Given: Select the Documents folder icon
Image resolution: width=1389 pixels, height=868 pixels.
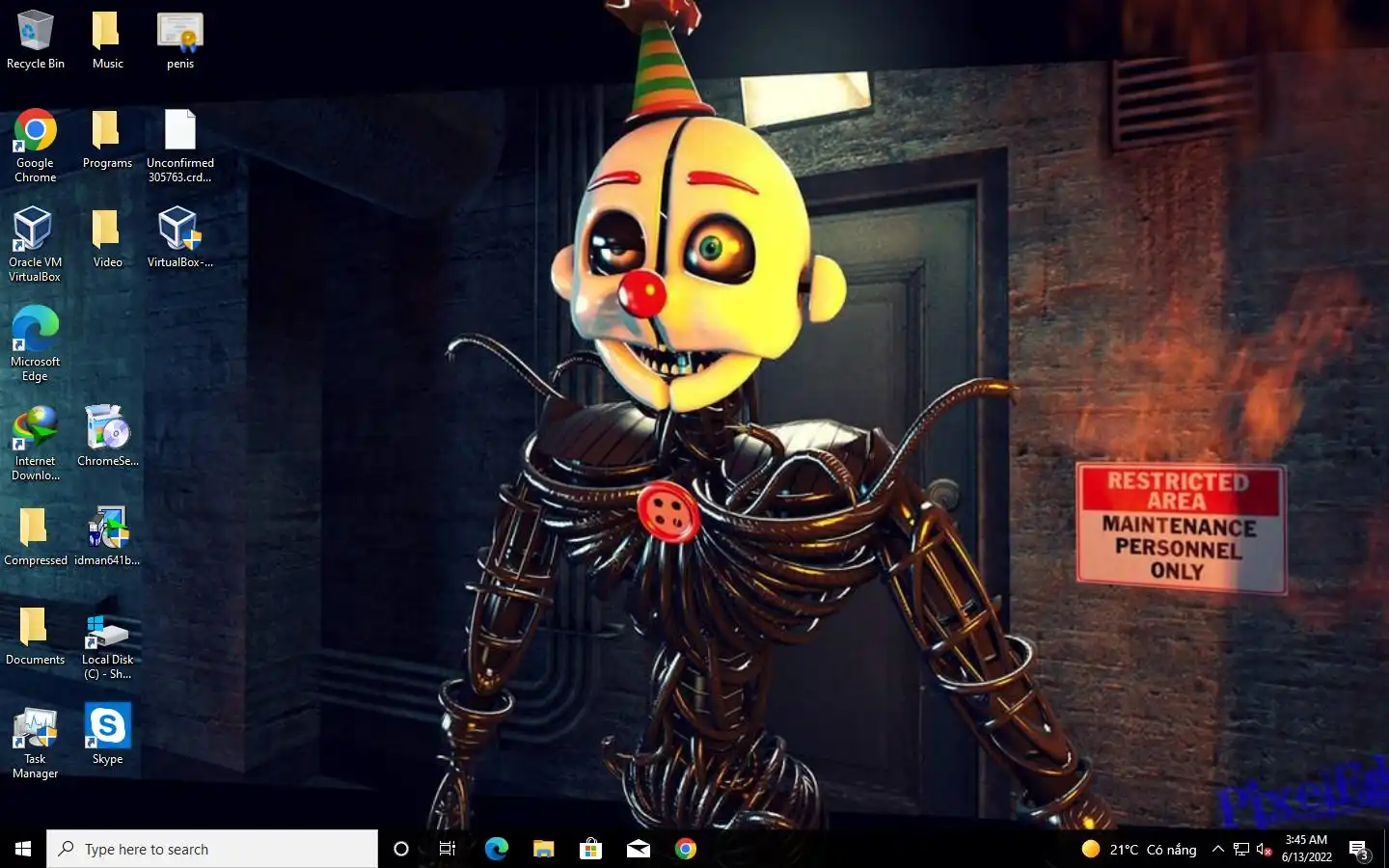Looking at the screenshot, I should point(35,636).
